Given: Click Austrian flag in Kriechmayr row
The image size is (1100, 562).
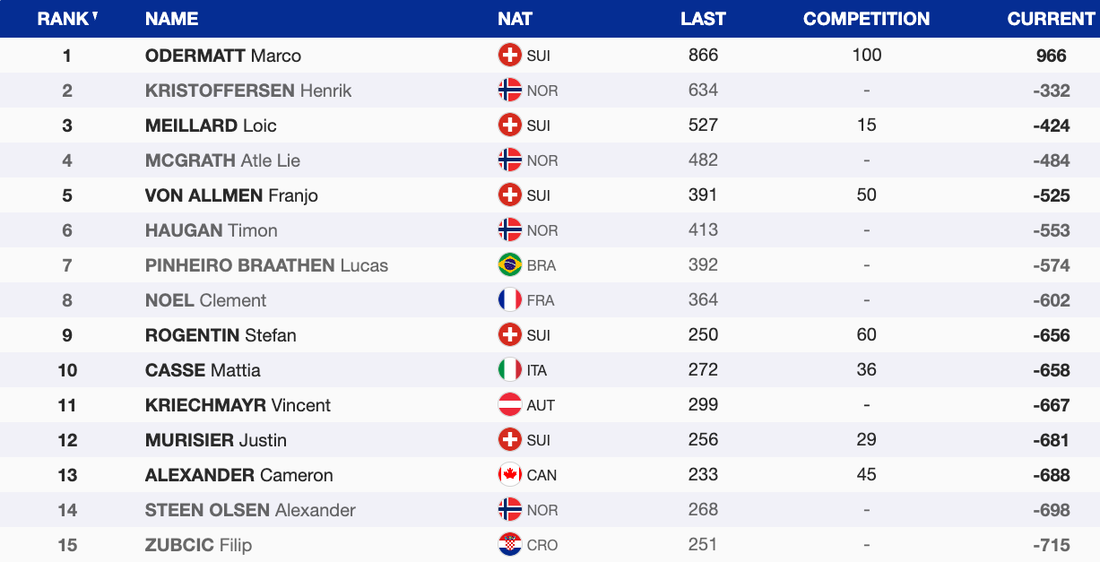Looking at the screenshot, I should 510,405.
